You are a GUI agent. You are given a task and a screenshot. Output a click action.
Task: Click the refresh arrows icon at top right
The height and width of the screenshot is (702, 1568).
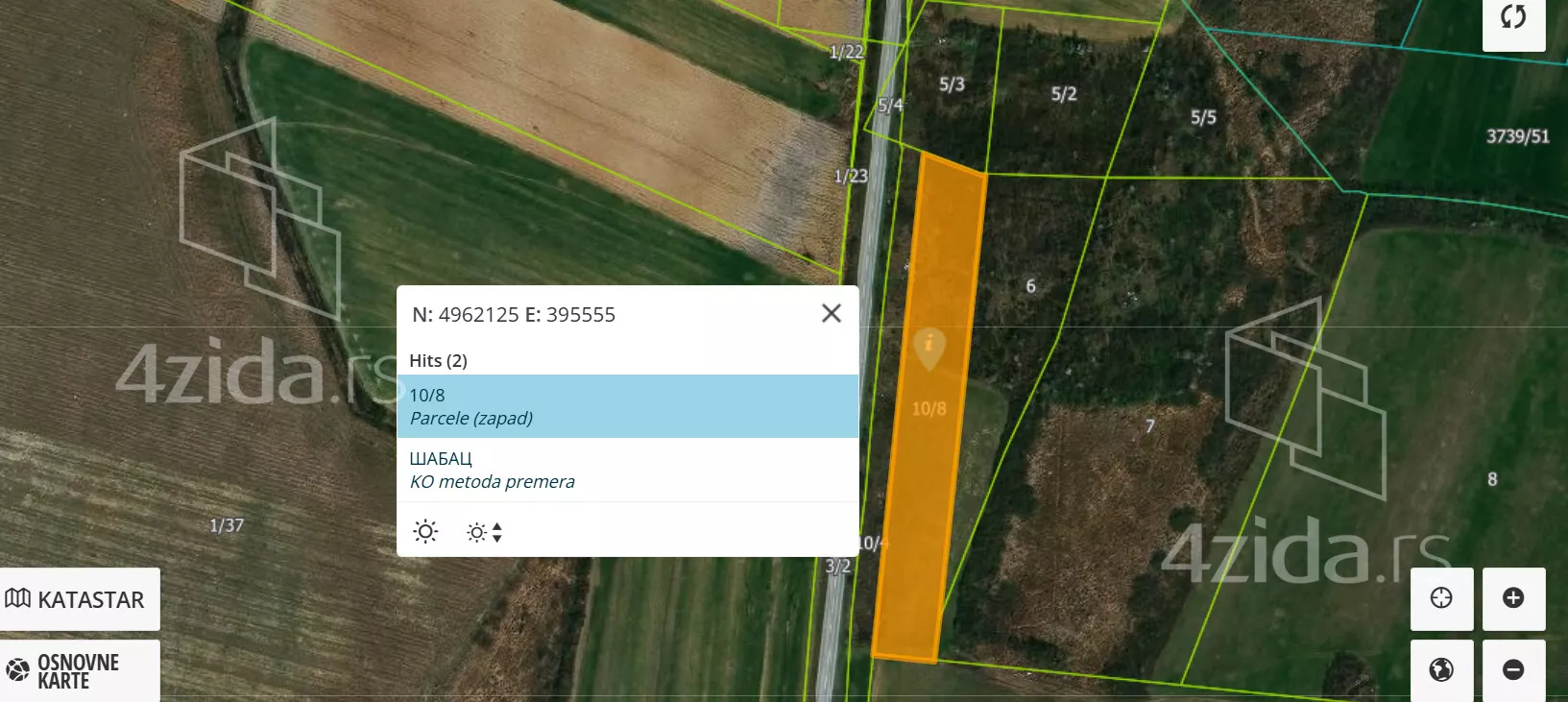(1513, 17)
